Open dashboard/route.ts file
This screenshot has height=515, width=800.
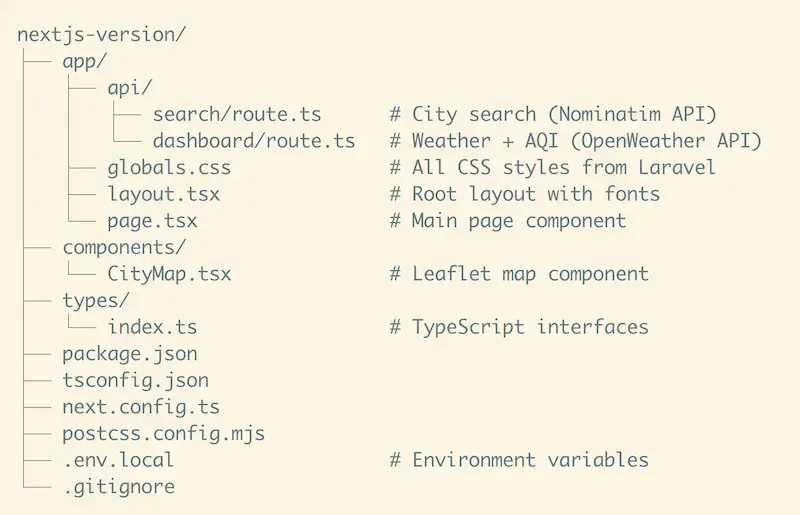click(254, 141)
